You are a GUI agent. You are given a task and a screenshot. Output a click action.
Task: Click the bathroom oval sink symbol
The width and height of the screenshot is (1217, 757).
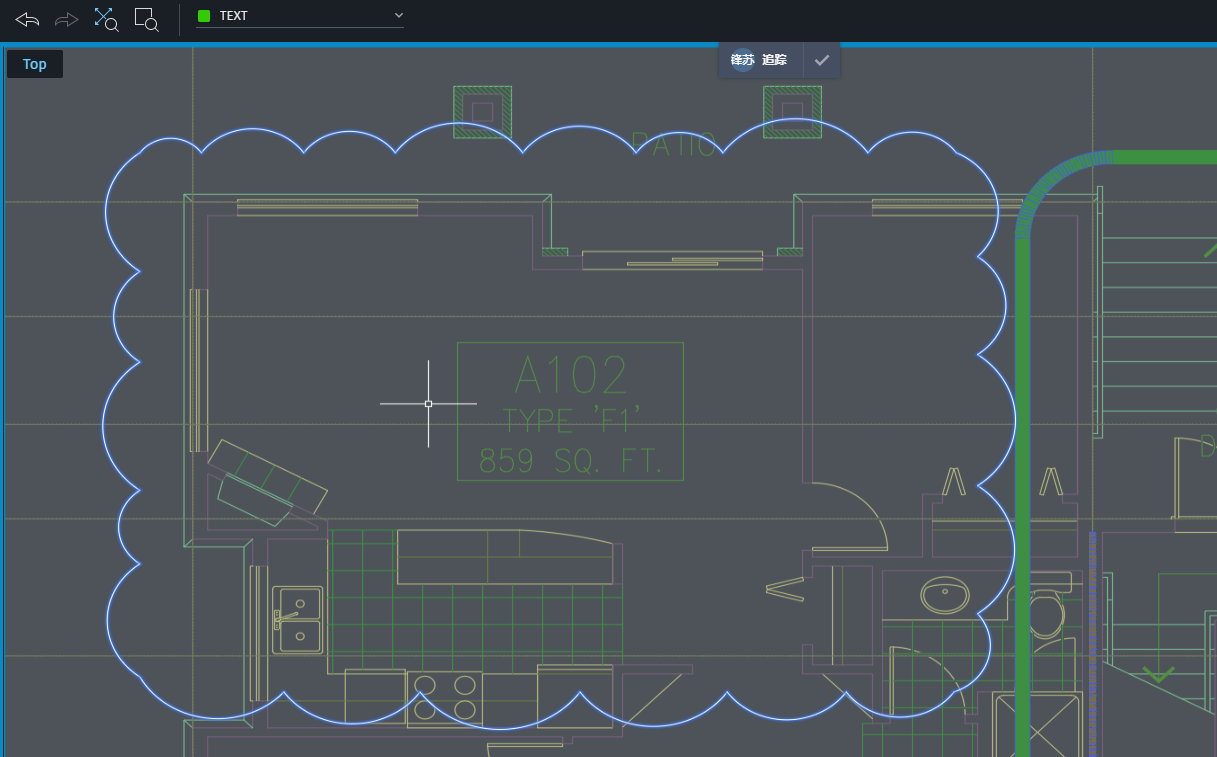click(x=945, y=596)
